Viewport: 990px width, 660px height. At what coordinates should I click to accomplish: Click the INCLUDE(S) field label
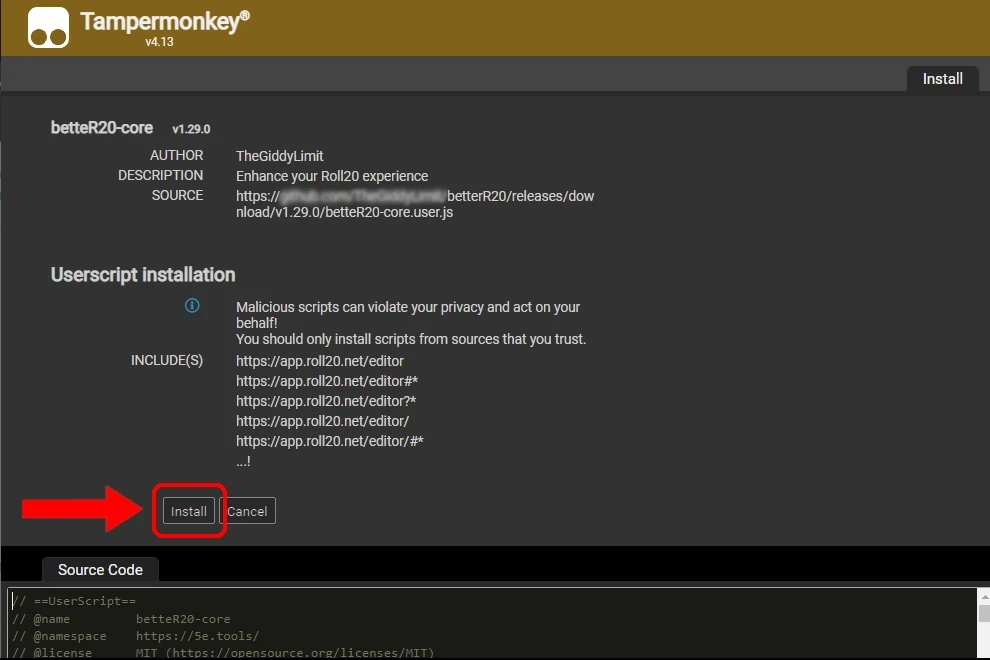[x=167, y=361]
